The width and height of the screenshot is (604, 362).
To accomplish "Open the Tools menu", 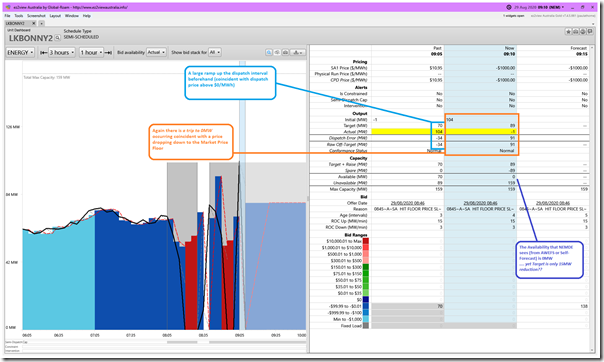I will pos(19,16).
